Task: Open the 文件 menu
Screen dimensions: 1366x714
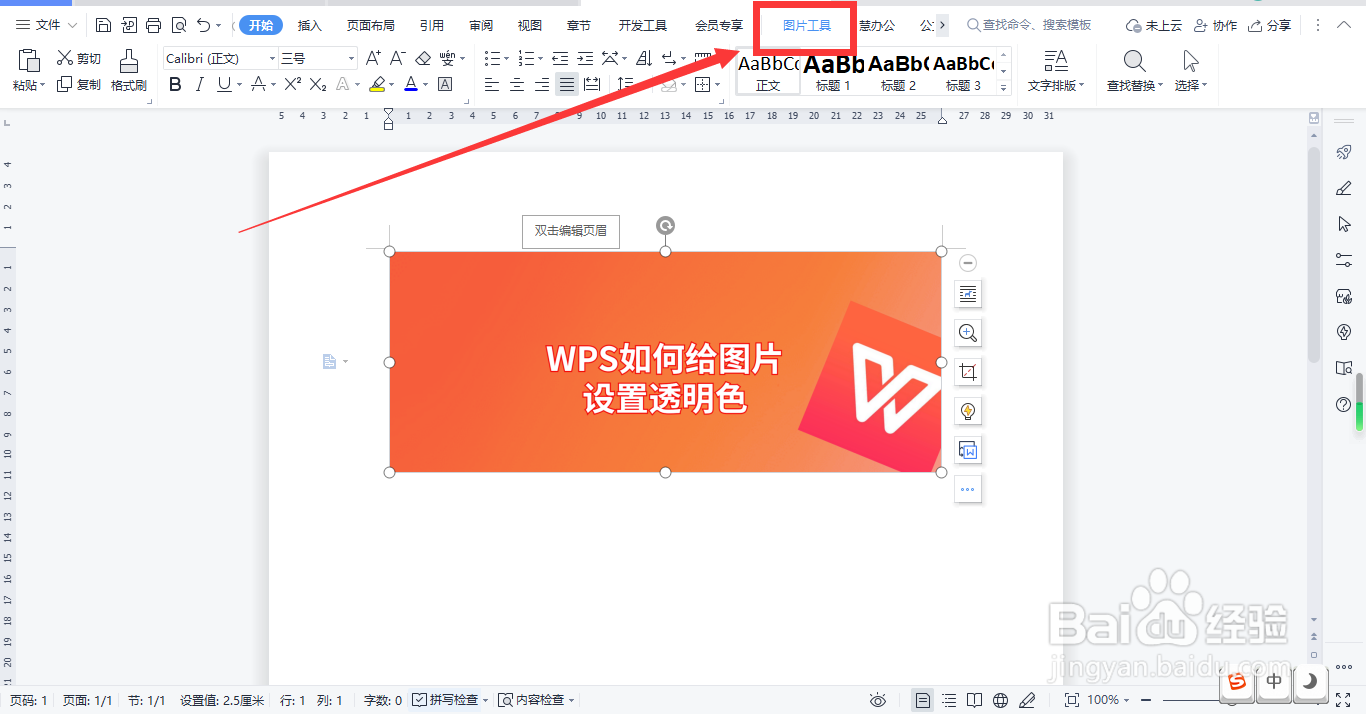Action: point(46,25)
